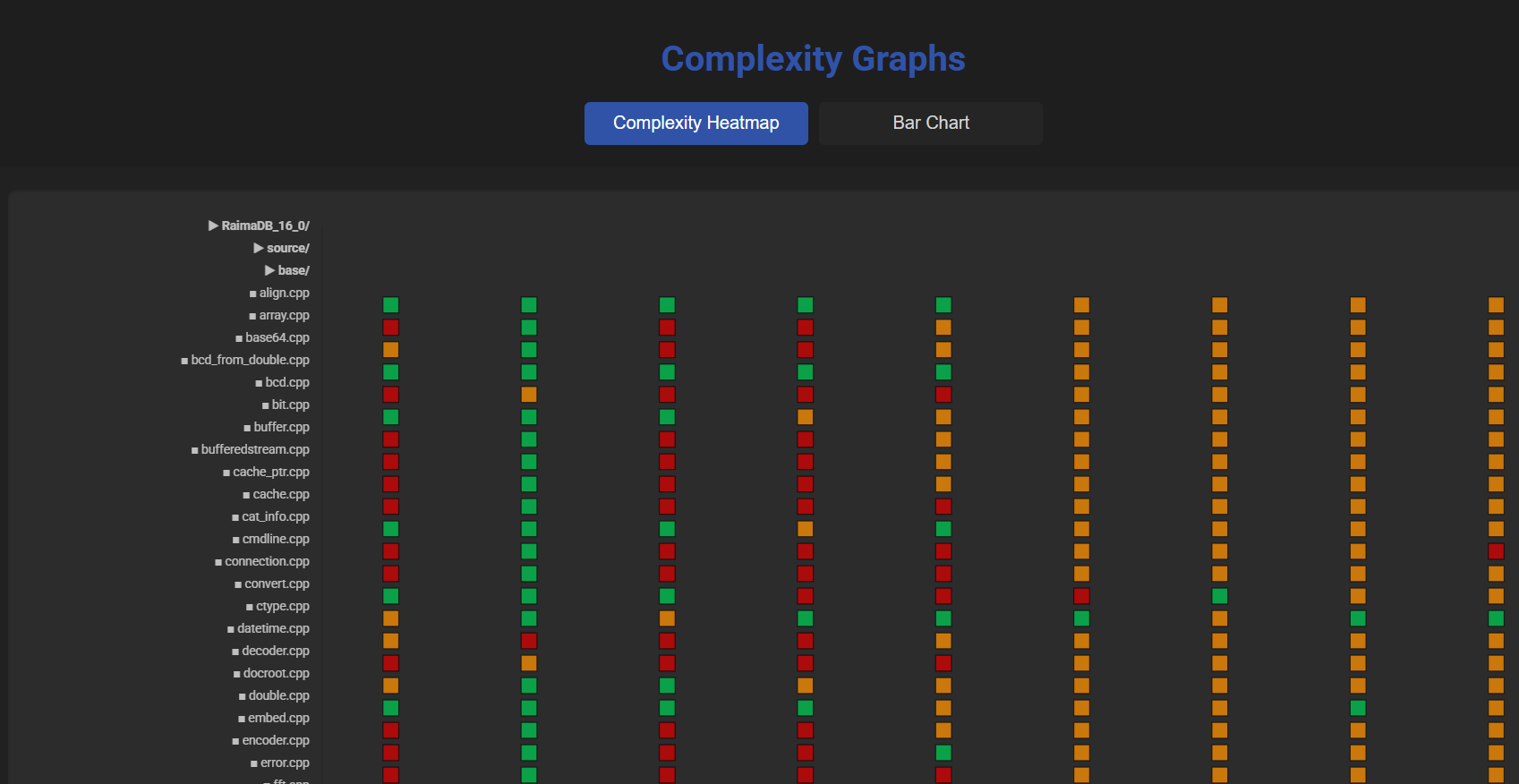Click fourth-column orange cell for cat_info.cpp
The width and height of the screenshot is (1519, 784).
pos(806,529)
